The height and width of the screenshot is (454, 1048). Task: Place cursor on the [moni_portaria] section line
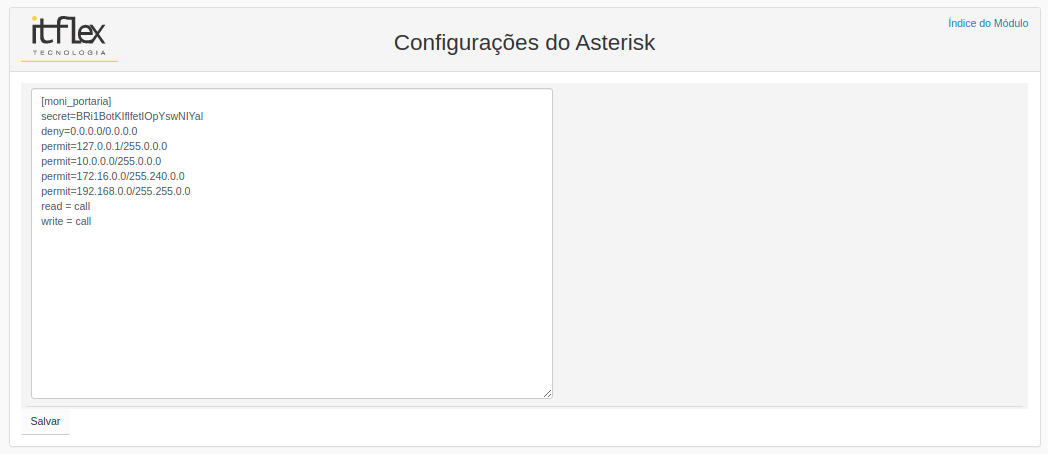tap(76, 101)
